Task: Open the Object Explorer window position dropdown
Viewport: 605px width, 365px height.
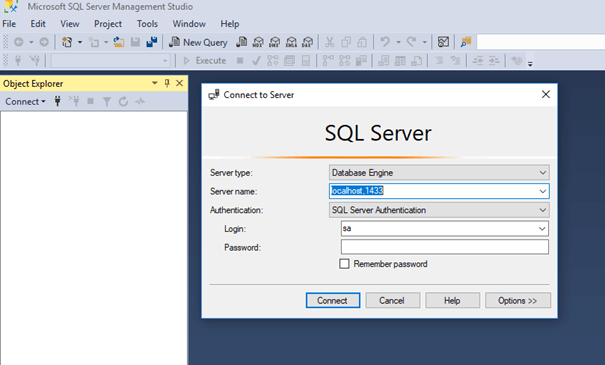Action: tap(155, 83)
